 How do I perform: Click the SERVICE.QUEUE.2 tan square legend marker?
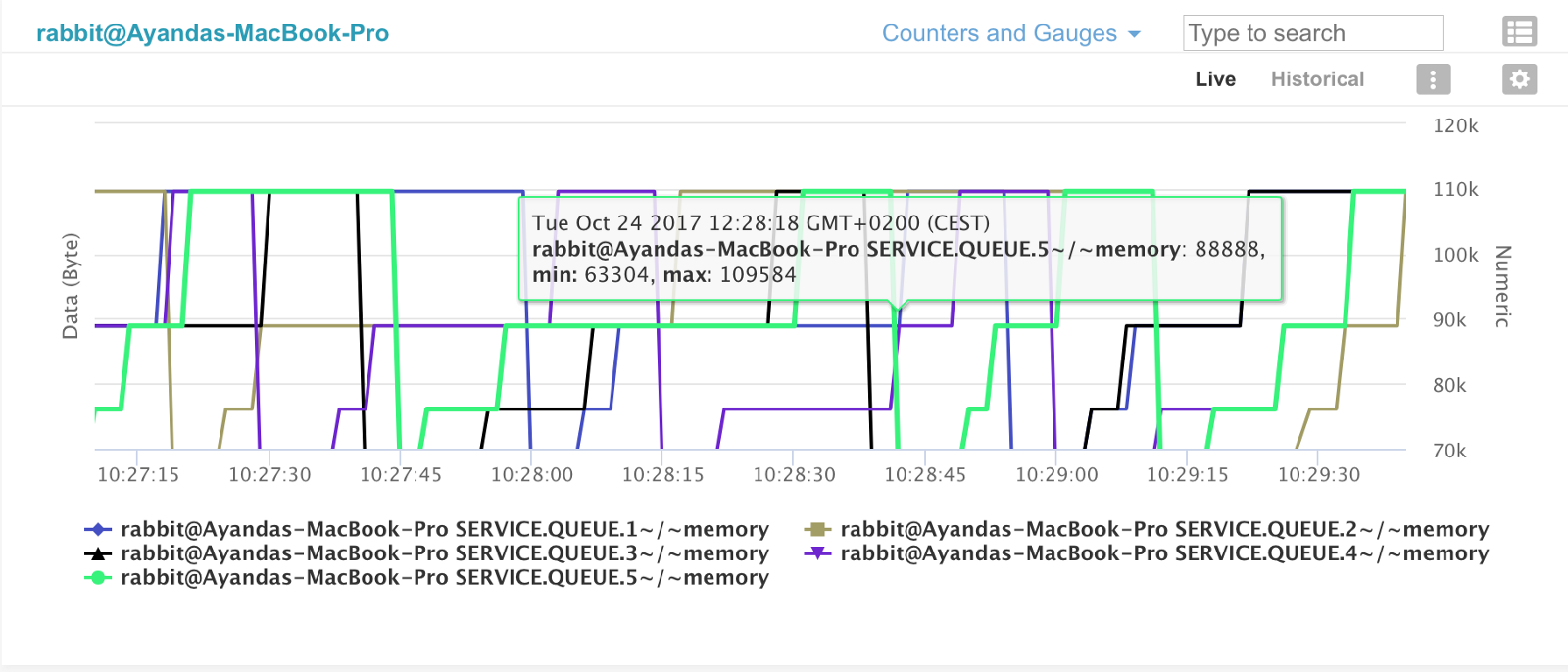coord(817,530)
